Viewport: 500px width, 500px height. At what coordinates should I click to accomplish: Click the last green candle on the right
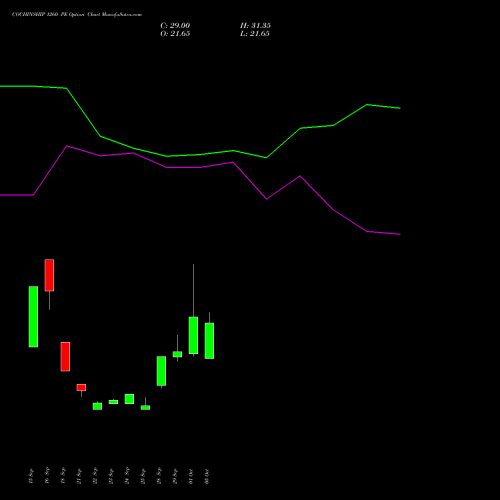coord(209,341)
